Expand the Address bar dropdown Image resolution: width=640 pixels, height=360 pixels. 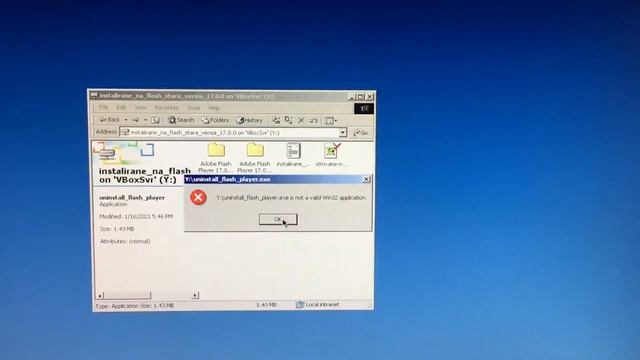click(343, 133)
